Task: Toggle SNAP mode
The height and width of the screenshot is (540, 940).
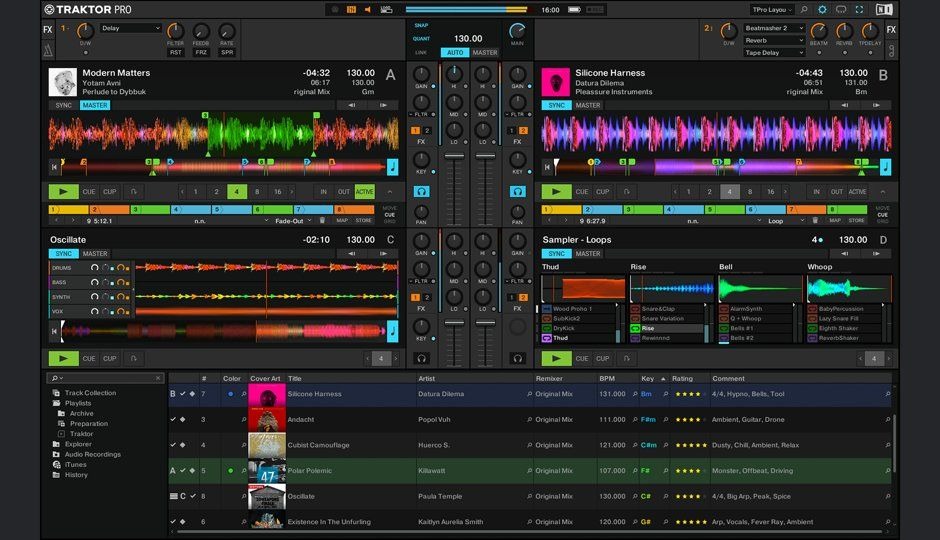Action: (x=421, y=25)
